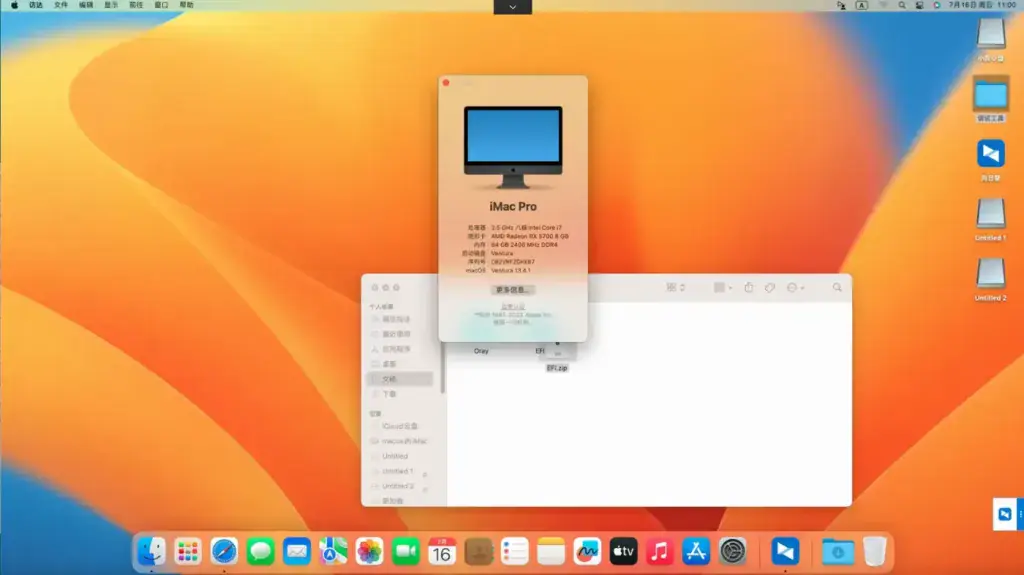
Task: Open the 访达 (Finder) menu
Action: (x=36, y=5)
